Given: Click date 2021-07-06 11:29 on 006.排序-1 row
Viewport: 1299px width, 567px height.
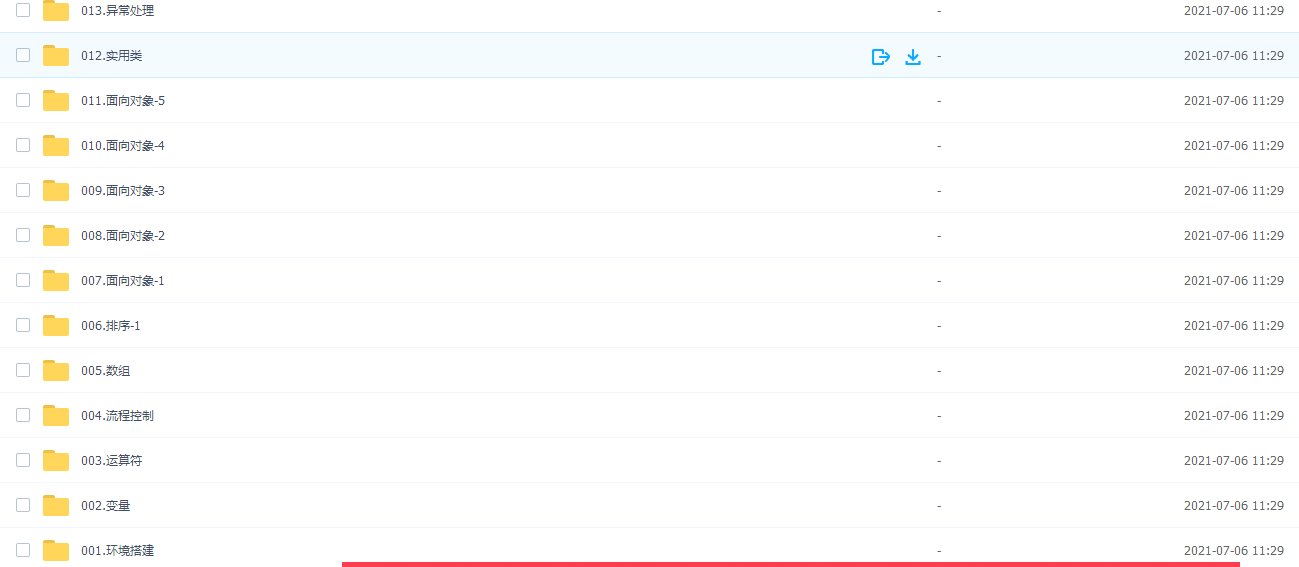Looking at the screenshot, I should click(1234, 326).
